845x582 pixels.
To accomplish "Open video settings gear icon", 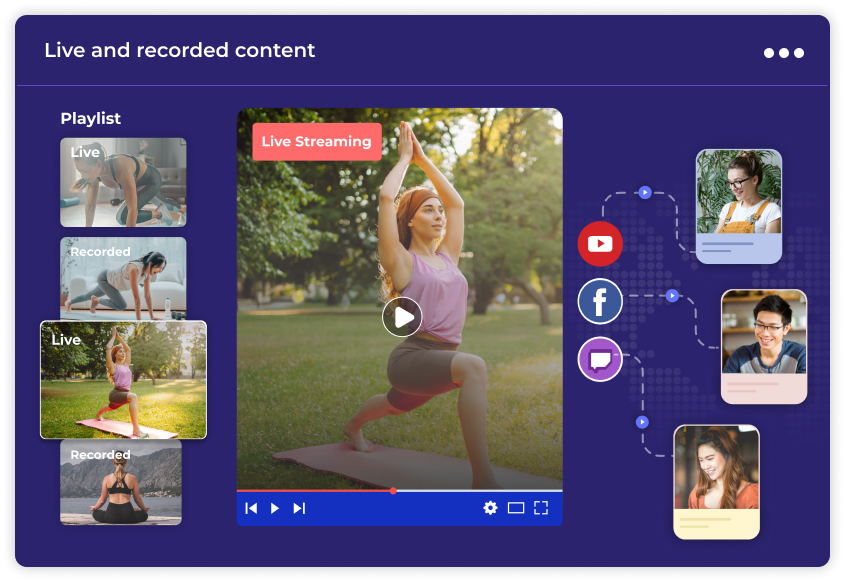I will click(490, 508).
